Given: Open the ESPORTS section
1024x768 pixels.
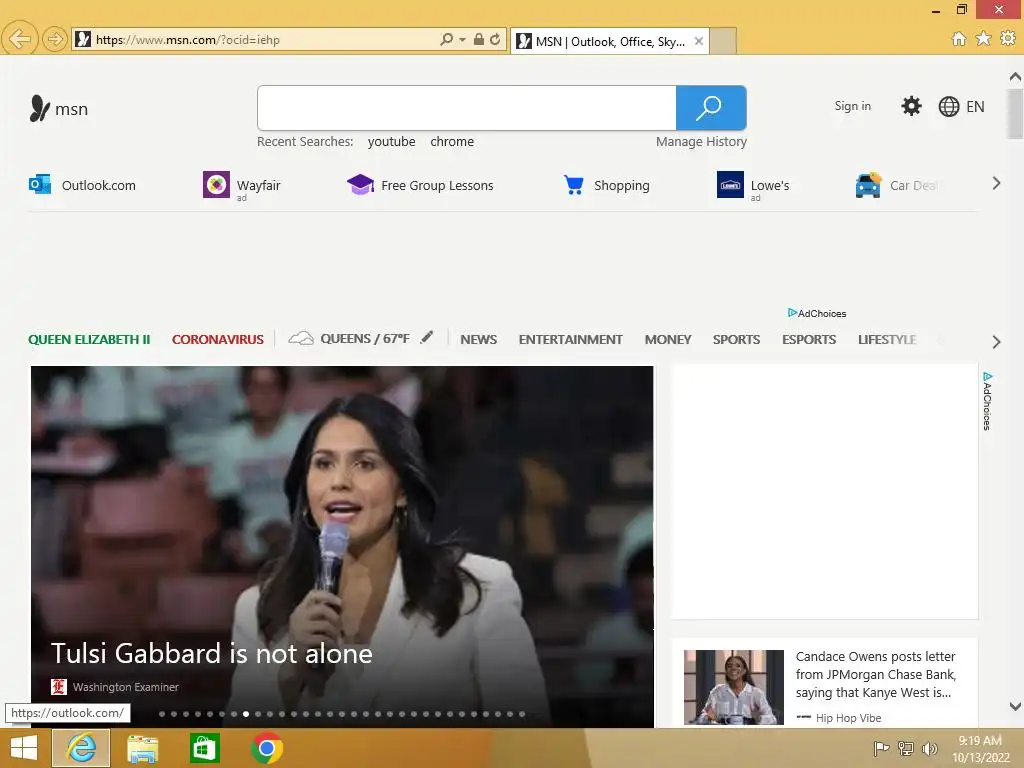Looking at the screenshot, I should (808, 340).
